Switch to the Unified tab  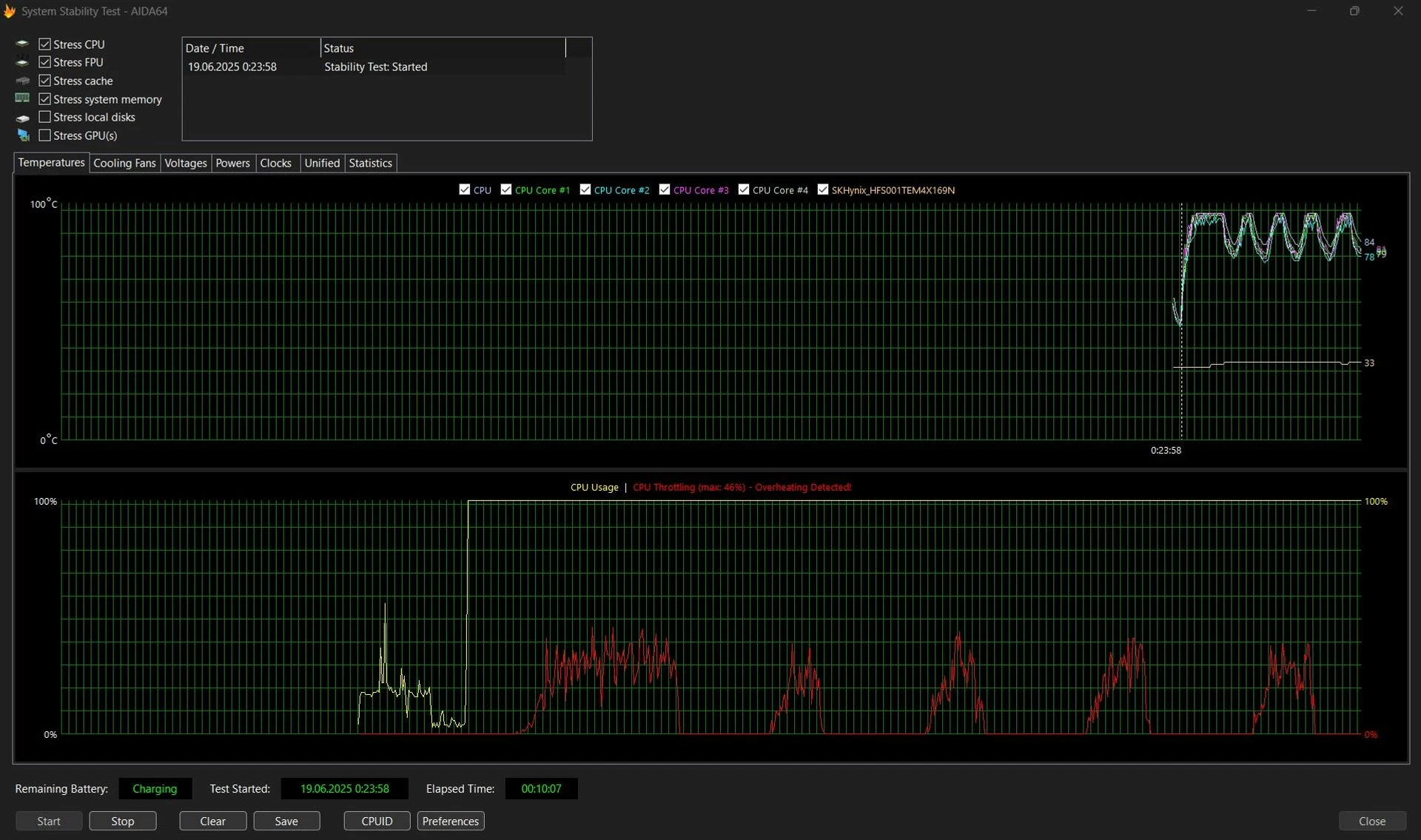pyautogui.click(x=322, y=164)
